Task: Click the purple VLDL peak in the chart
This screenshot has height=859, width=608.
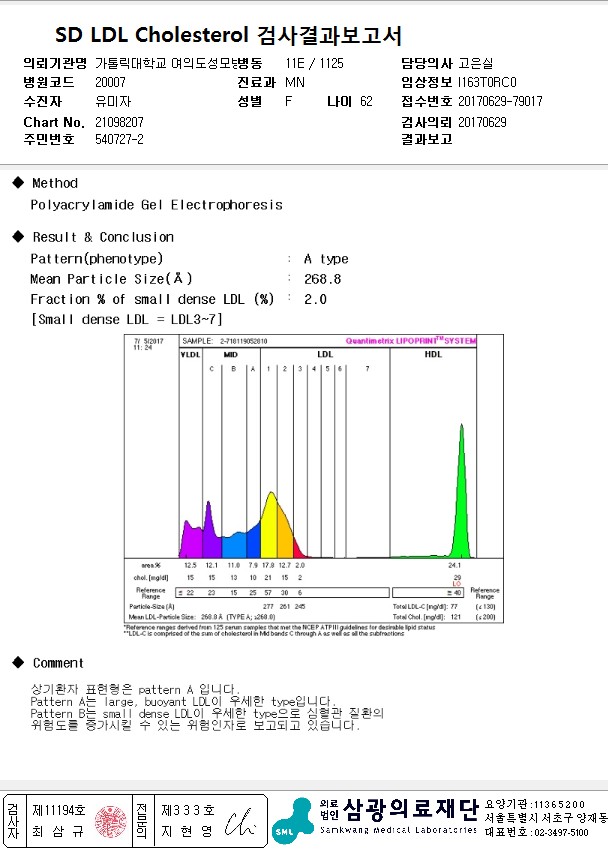Action: coord(191,539)
